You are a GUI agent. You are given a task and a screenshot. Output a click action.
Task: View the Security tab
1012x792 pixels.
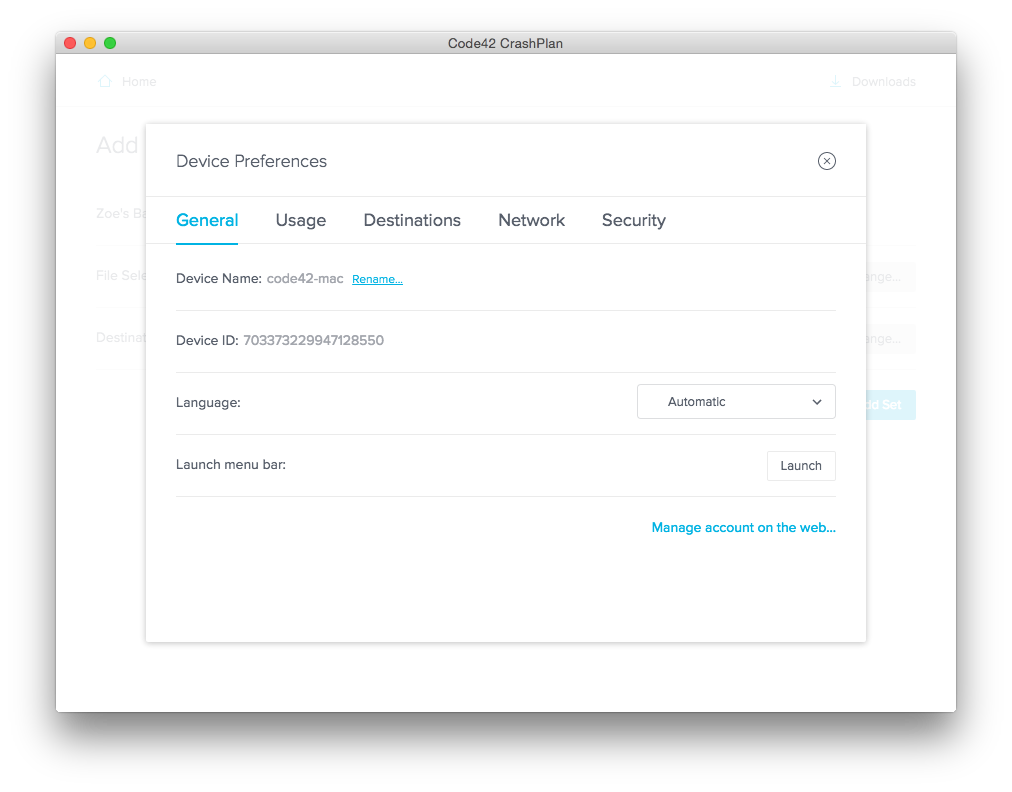[633, 220]
